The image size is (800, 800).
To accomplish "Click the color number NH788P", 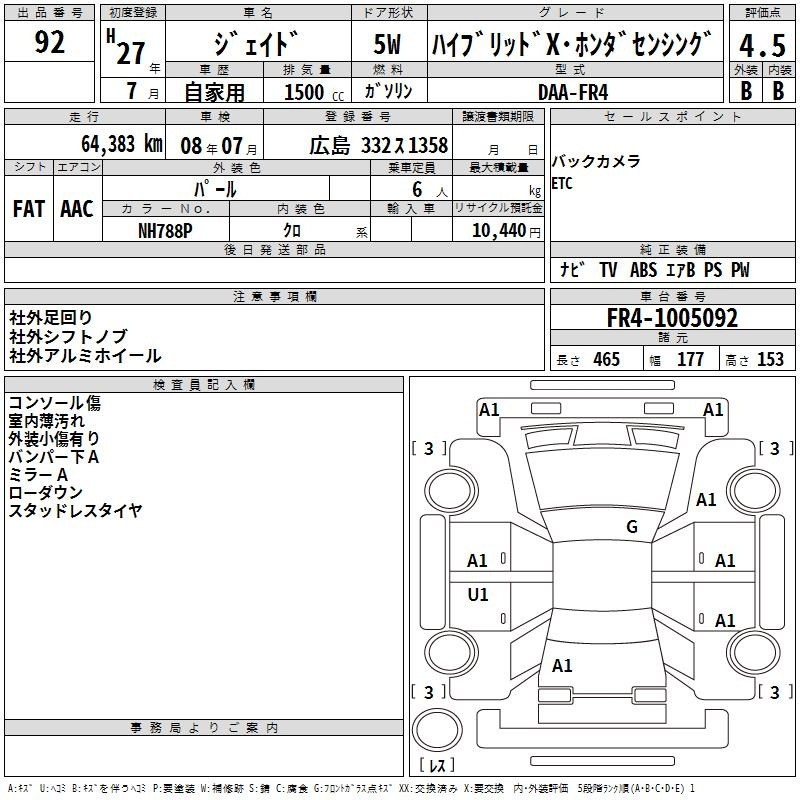I will pyautogui.click(x=165, y=230).
